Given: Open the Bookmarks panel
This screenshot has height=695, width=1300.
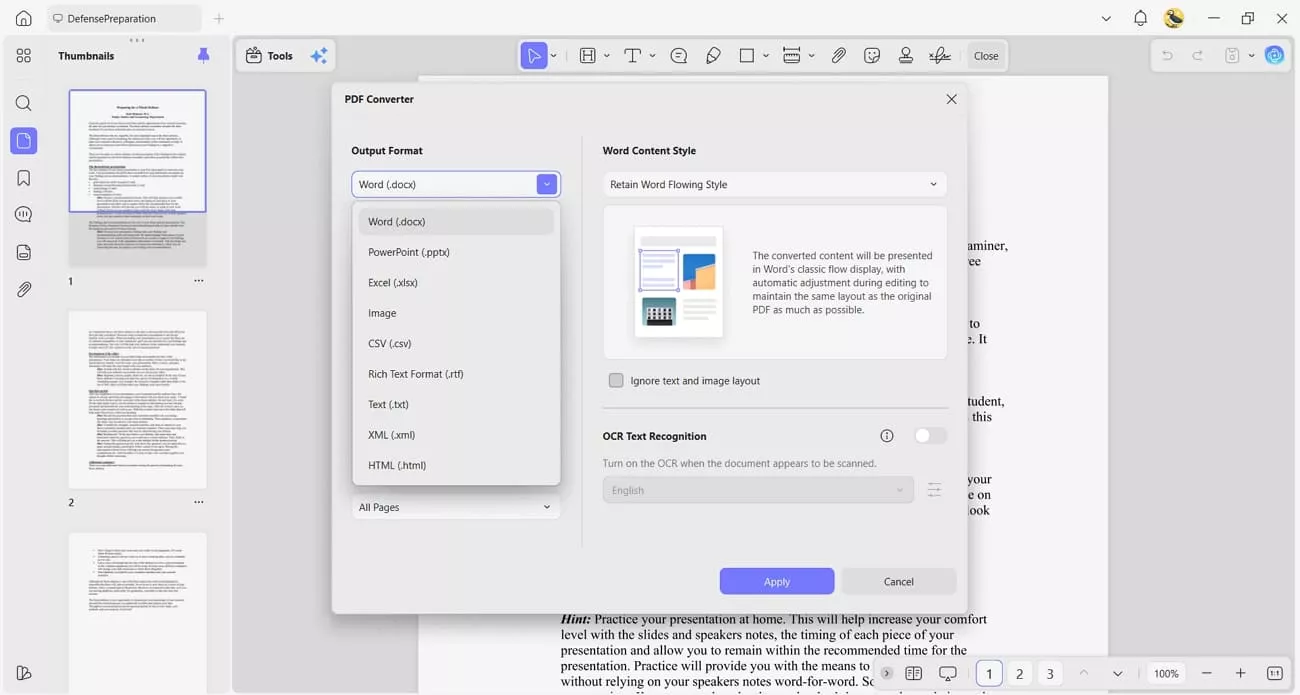Looking at the screenshot, I should (23, 177).
